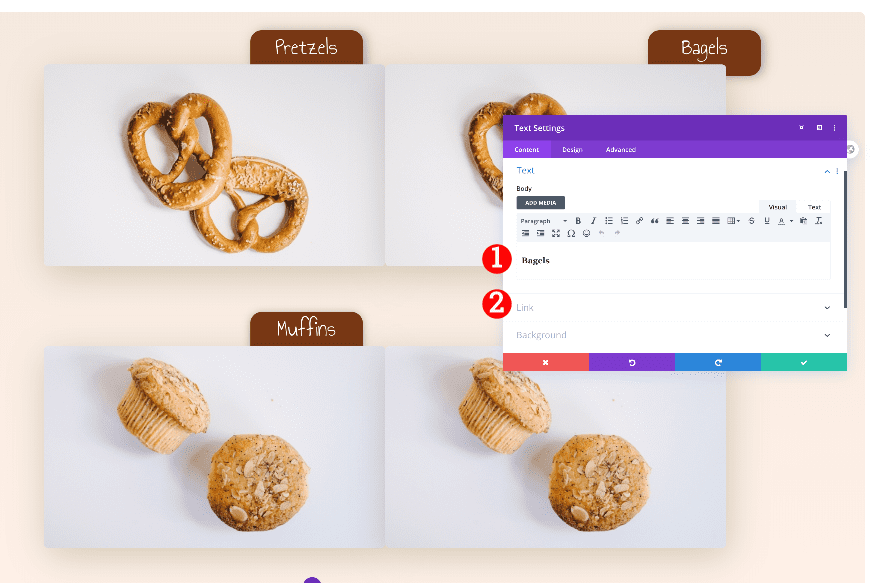This screenshot has height=583, width=880.
Task: Open the Paragraph format dropdown
Action: 543,221
